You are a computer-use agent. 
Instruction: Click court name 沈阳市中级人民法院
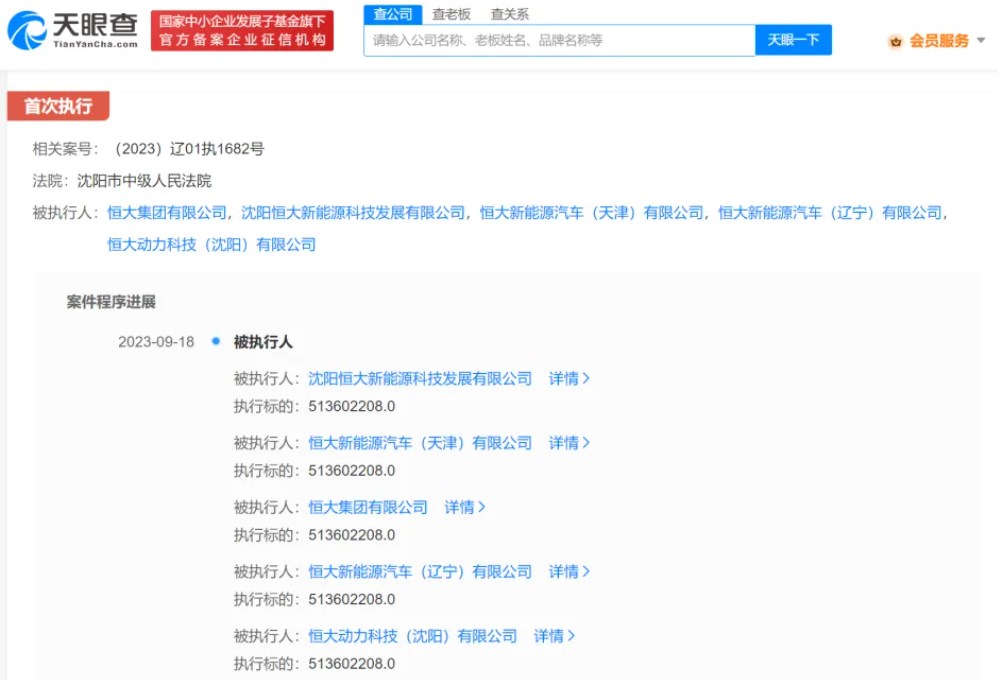tap(144, 181)
